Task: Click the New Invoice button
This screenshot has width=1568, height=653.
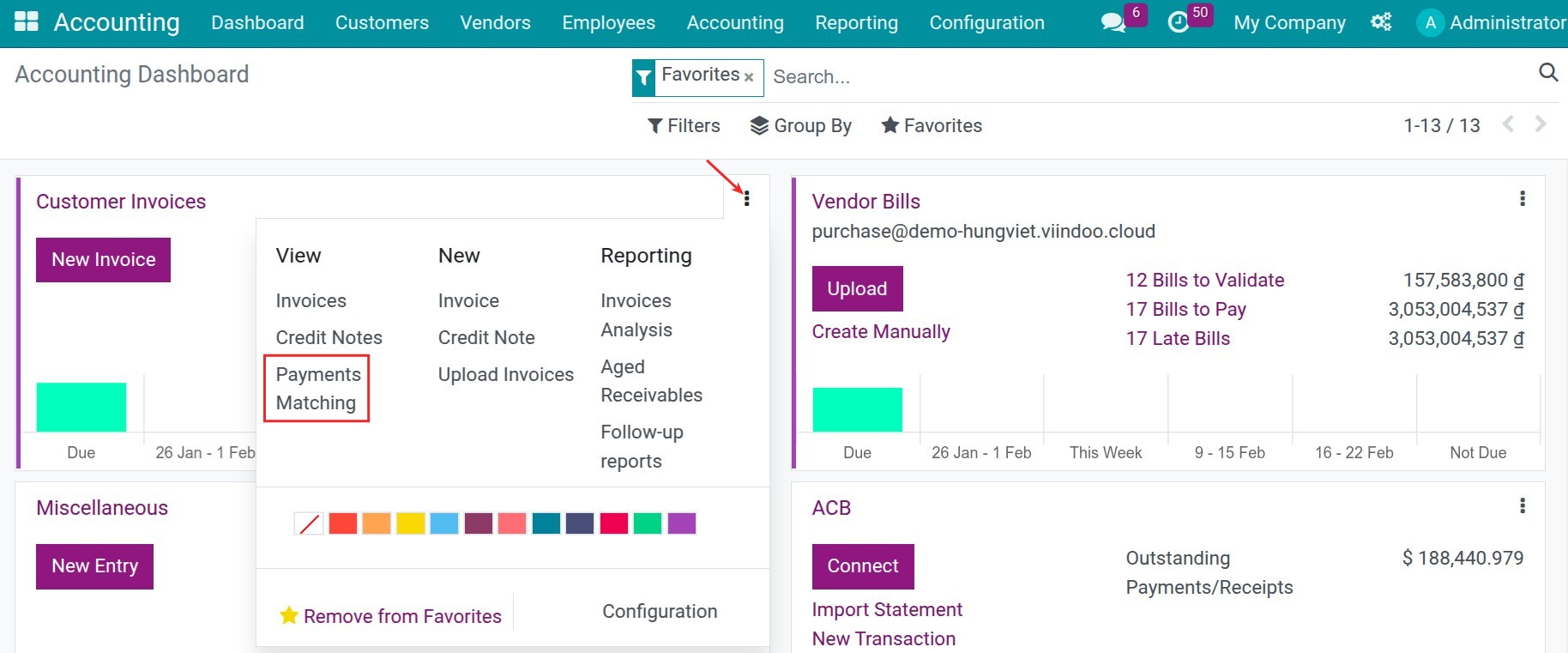Action: tap(103, 260)
